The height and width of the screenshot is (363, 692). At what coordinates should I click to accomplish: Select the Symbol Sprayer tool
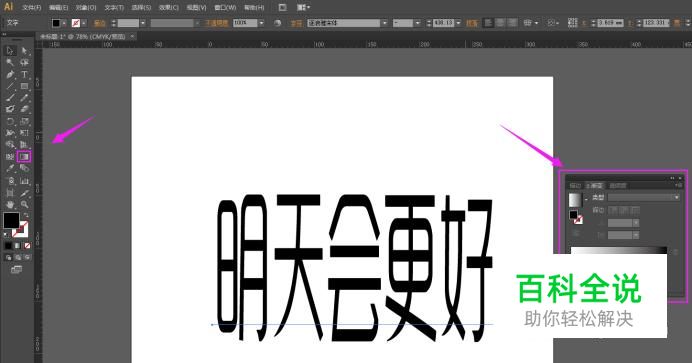pyautogui.click(x=10, y=181)
